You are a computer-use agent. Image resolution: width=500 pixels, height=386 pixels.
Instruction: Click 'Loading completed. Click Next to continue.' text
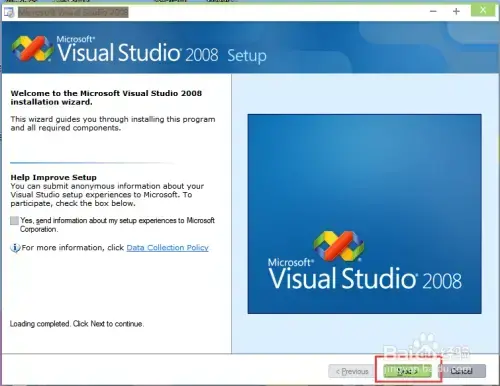pos(77,324)
